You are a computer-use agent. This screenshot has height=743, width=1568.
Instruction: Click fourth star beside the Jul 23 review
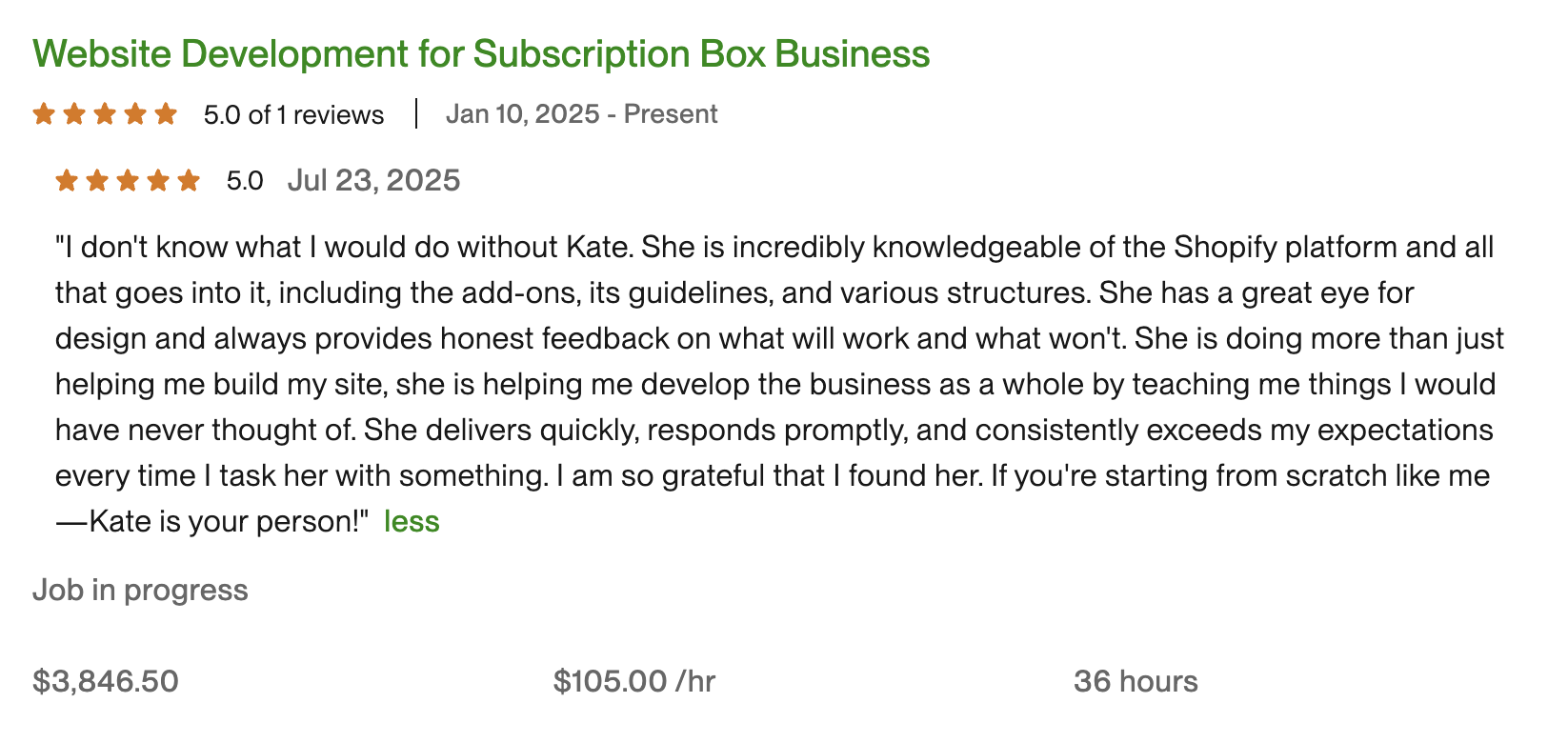[158, 180]
